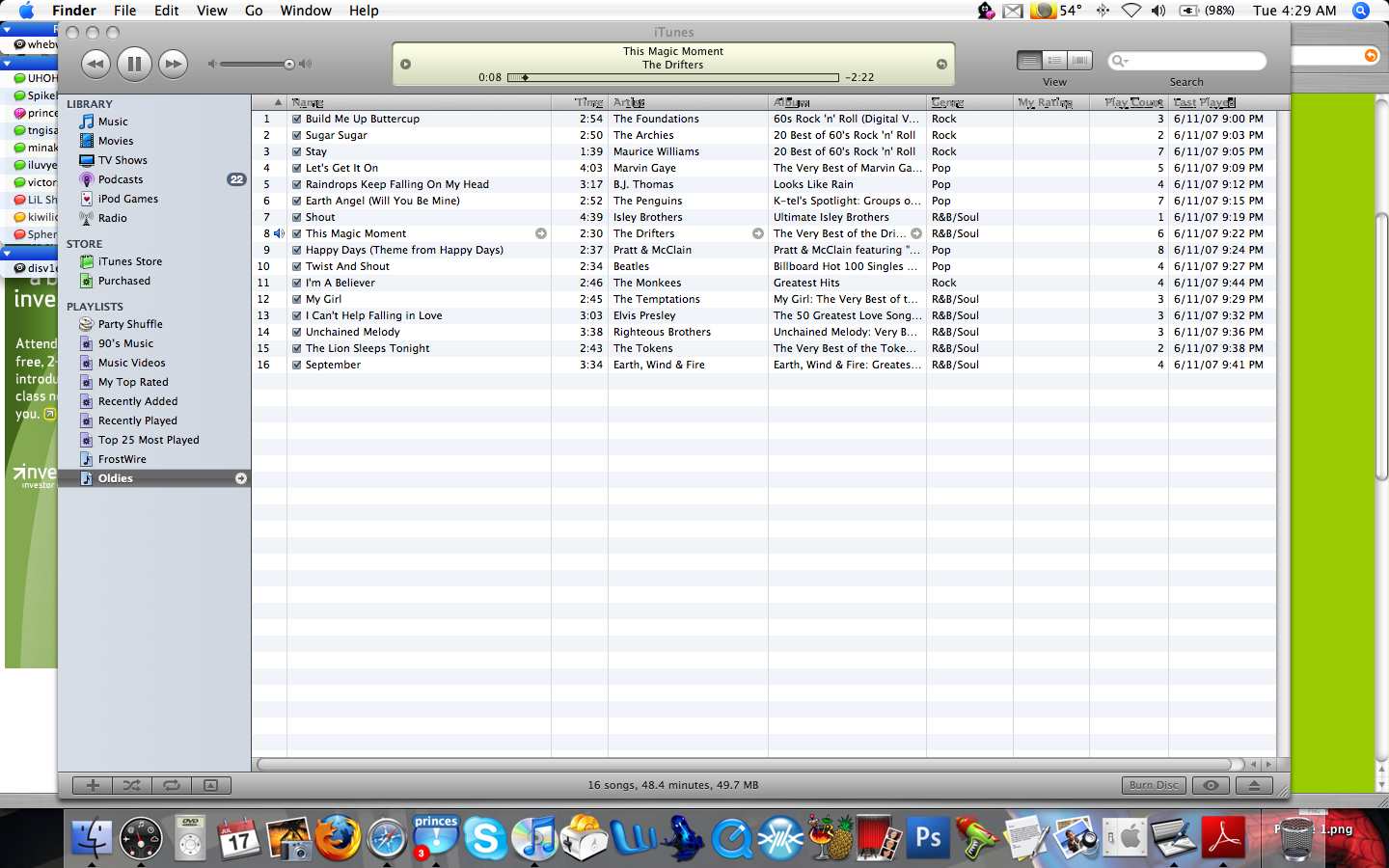
Task: Switch to Cover Flow view
Action: click(1079, 61)
